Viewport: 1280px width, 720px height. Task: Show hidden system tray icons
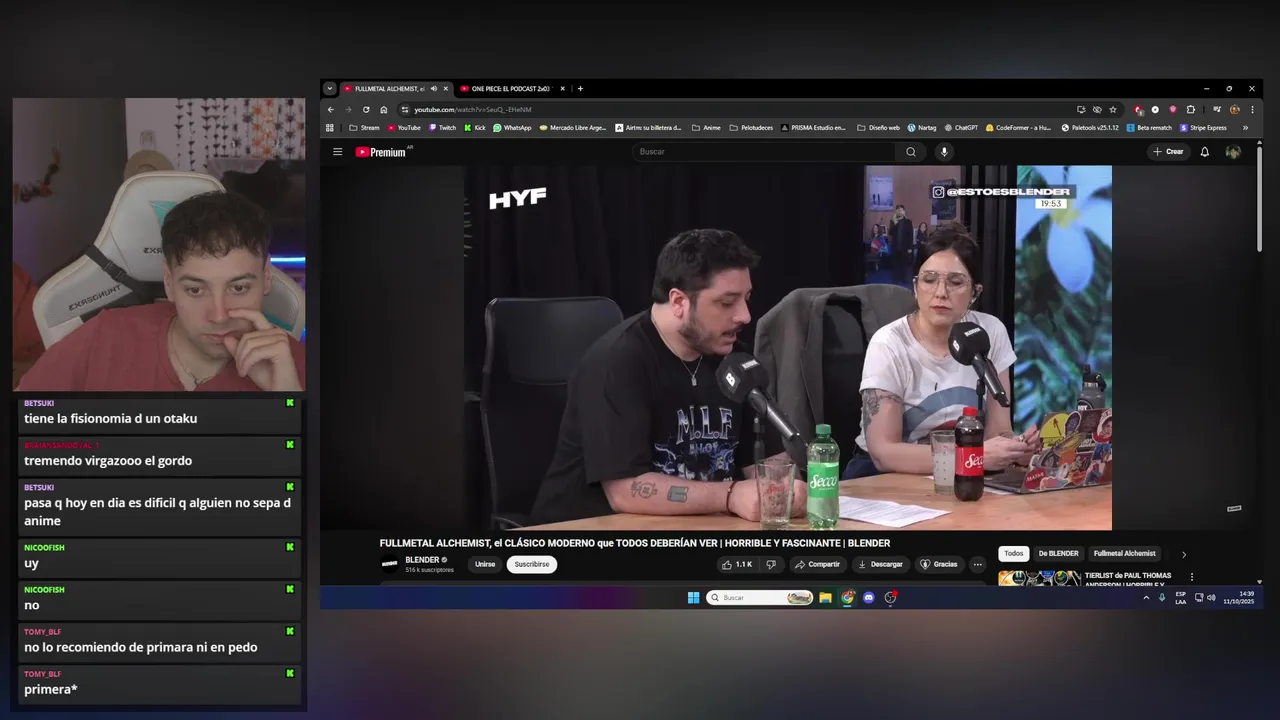pos(1146,598)
